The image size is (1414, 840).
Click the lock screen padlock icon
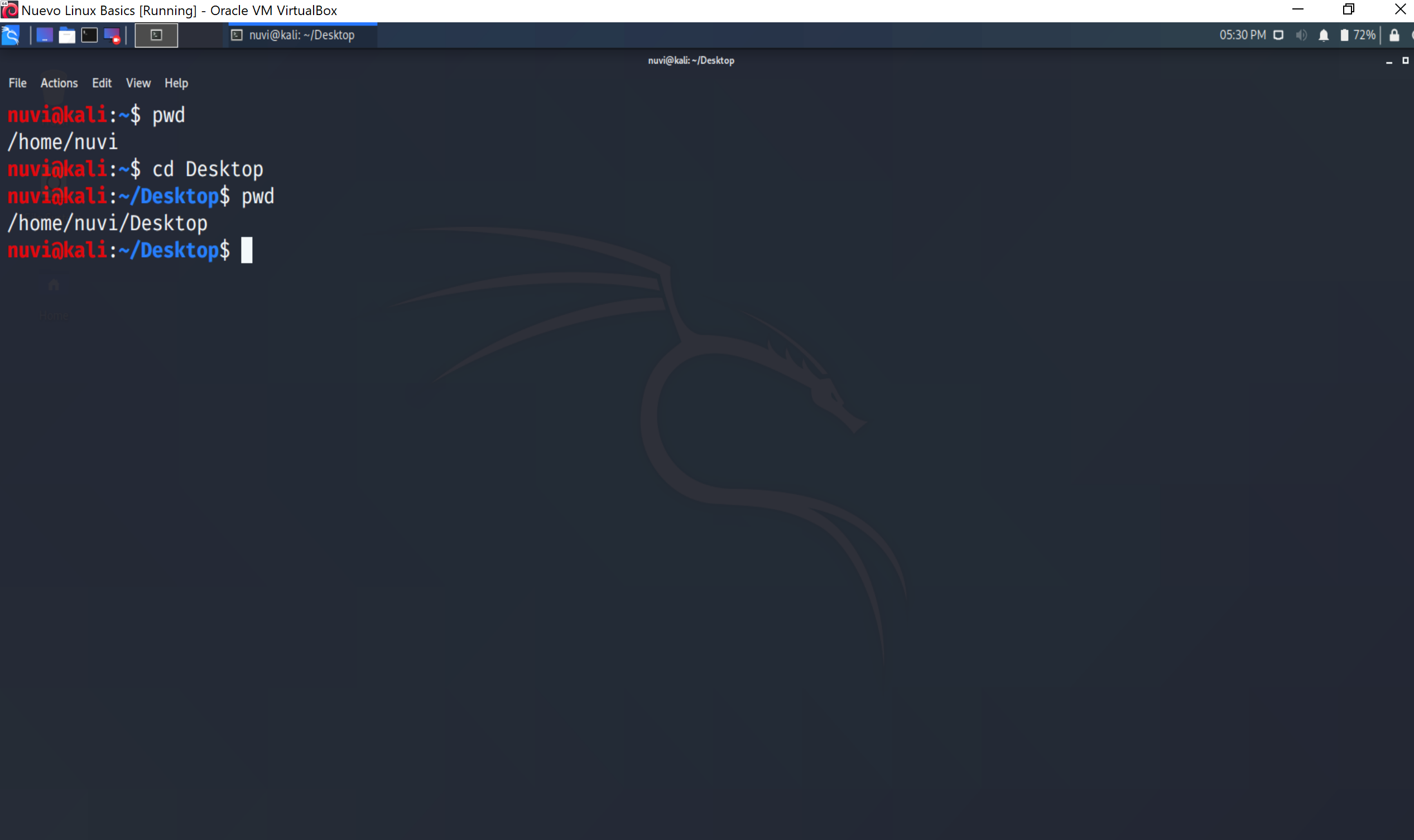click(x=1394, y=35)
